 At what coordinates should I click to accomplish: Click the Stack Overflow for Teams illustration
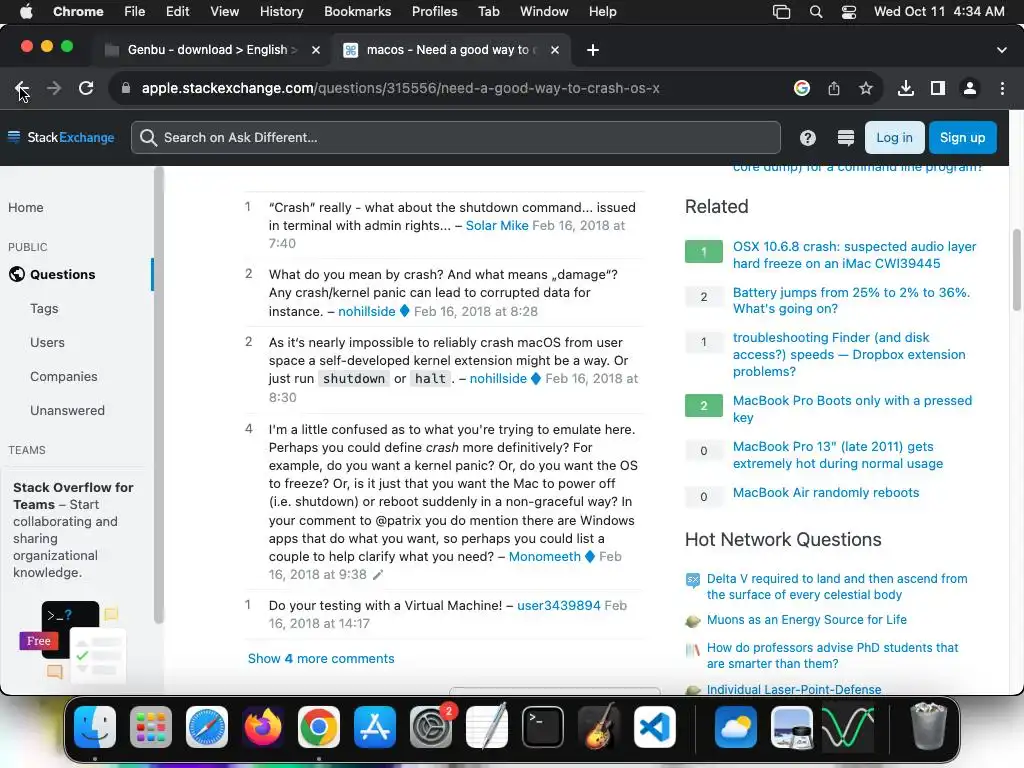pyautogui.click(x=72, y=641)
